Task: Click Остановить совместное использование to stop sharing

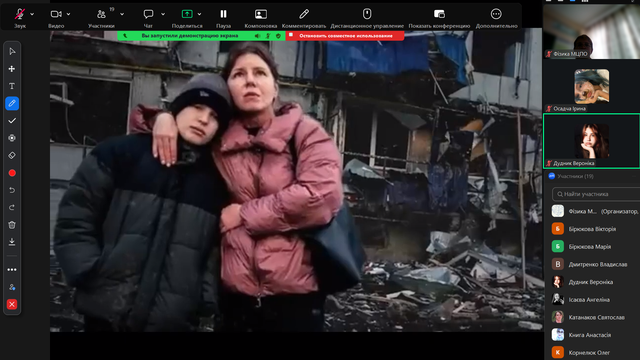Action: [345, 36]
